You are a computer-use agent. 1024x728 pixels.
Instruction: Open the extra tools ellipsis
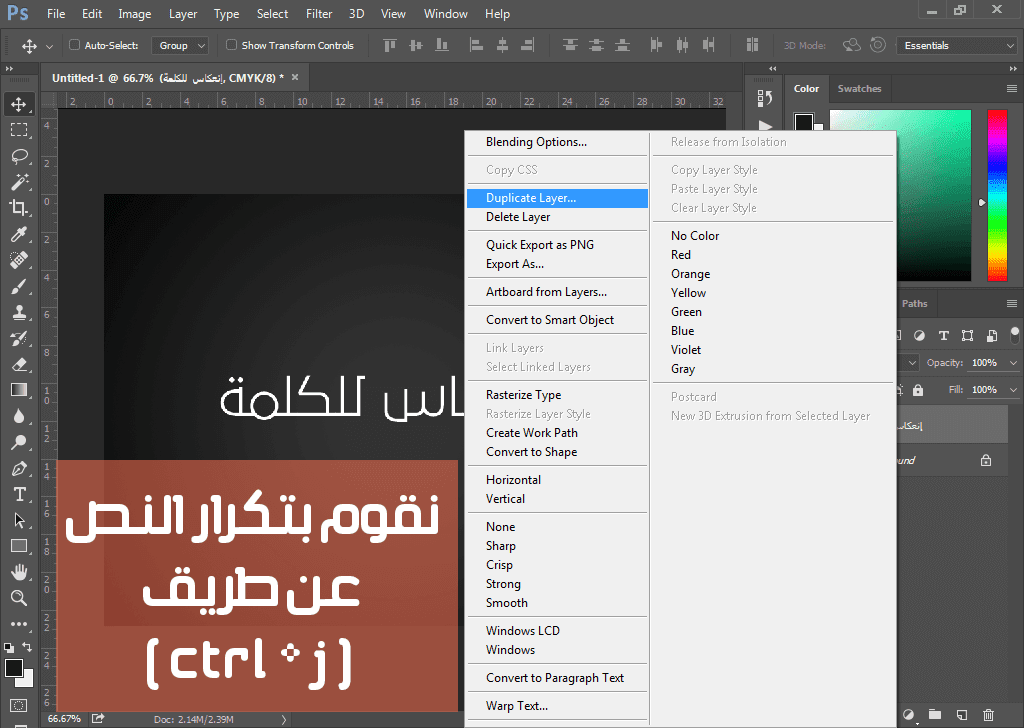(x=19, y=624)
